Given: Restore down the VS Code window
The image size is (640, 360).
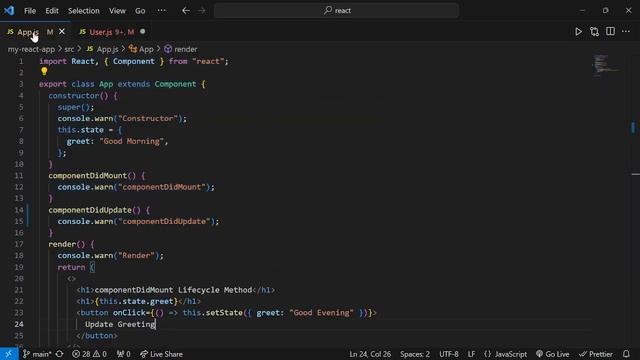Looking at the screenshot, I should point(606,11).
